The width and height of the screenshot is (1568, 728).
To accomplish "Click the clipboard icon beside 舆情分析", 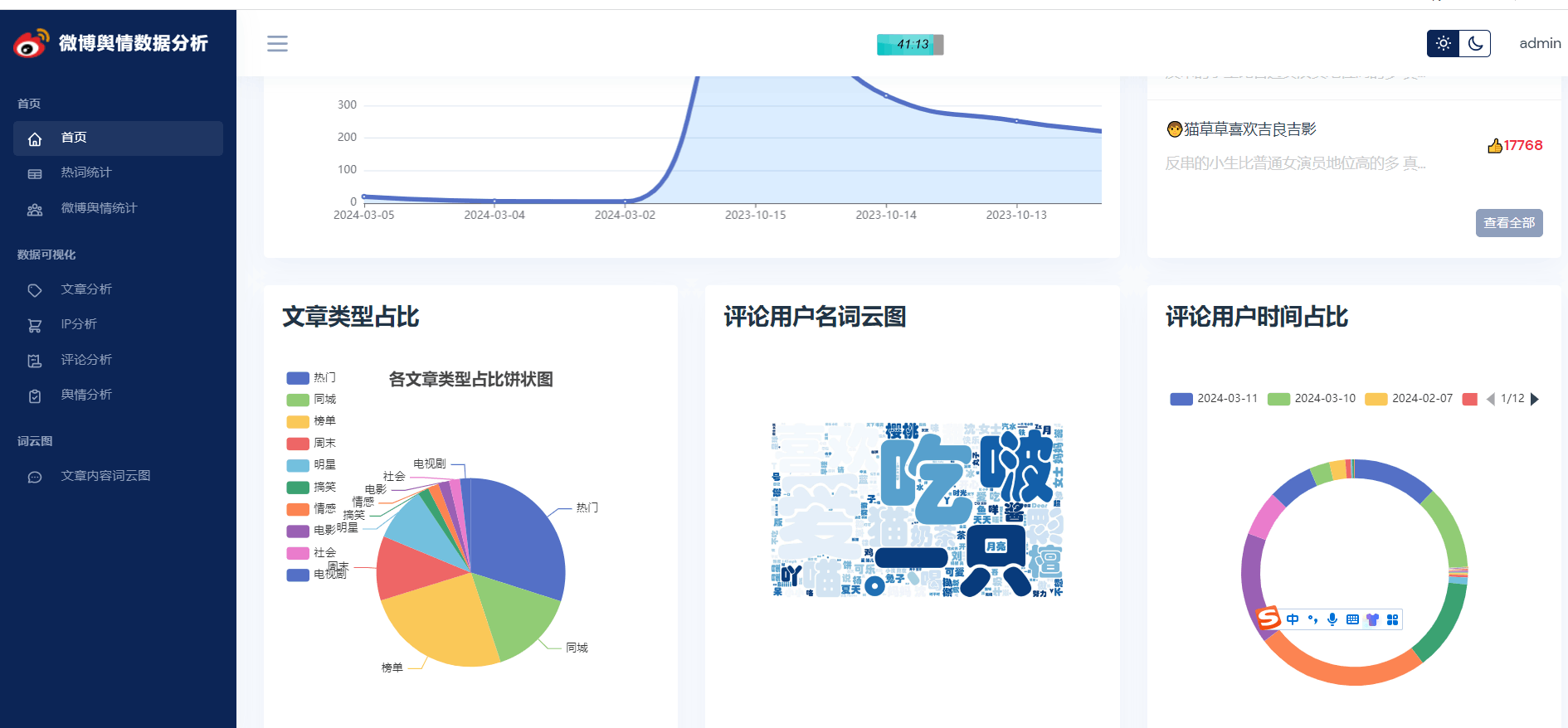I will [35, 396].
